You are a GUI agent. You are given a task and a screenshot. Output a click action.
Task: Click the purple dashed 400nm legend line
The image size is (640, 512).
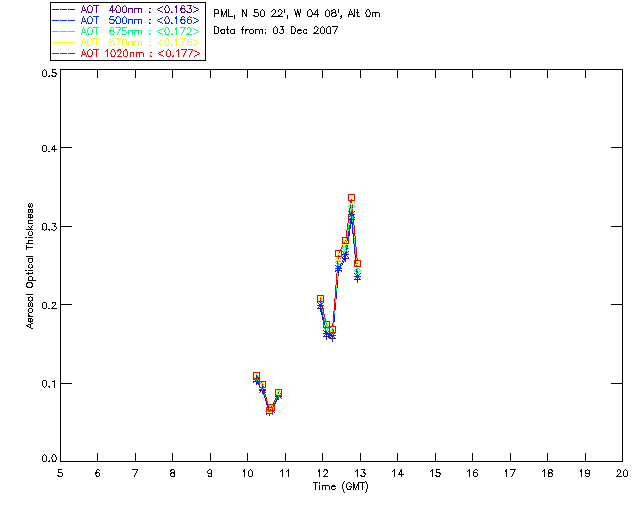point(64,9)
